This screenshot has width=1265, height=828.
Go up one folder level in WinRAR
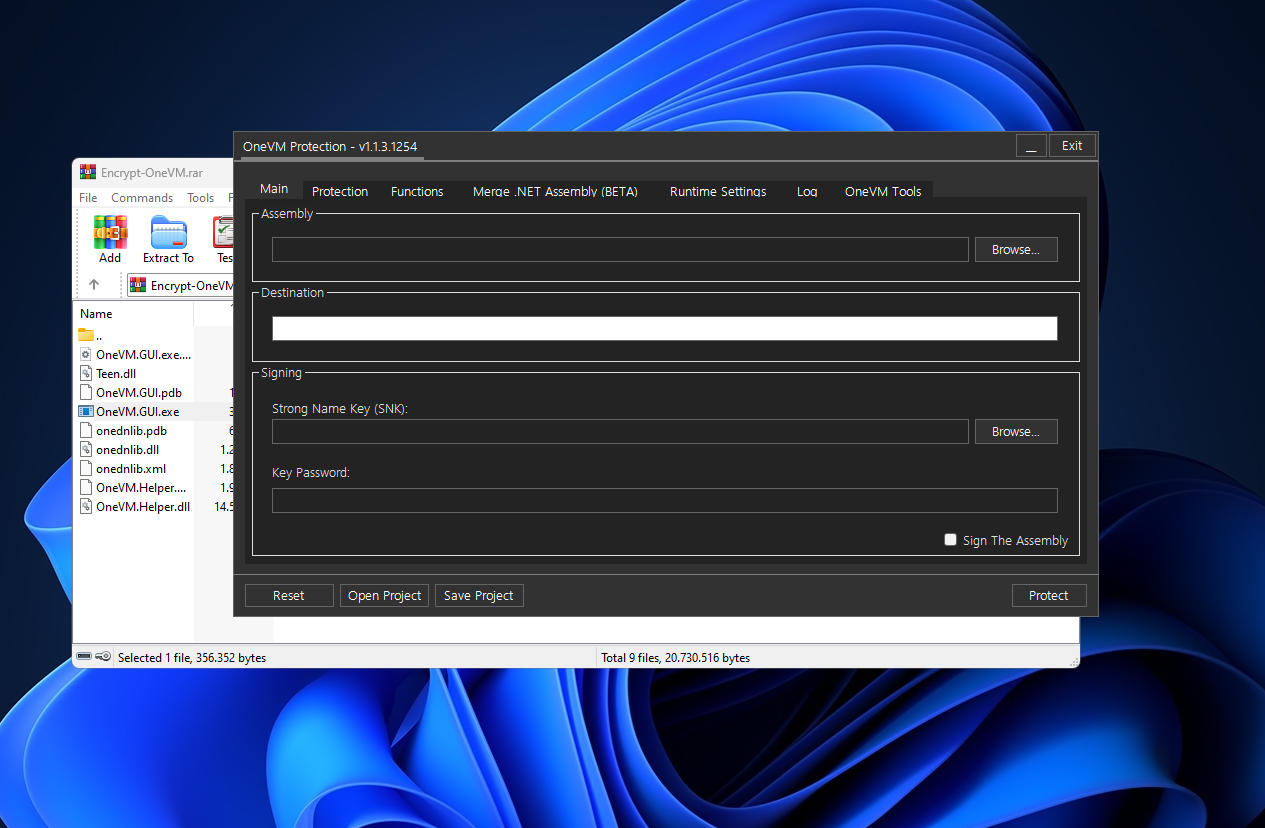[94, 285]
